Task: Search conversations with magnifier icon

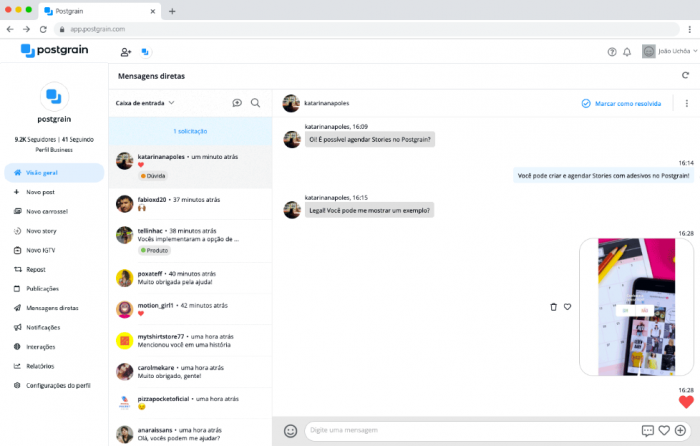Action: 255,103
